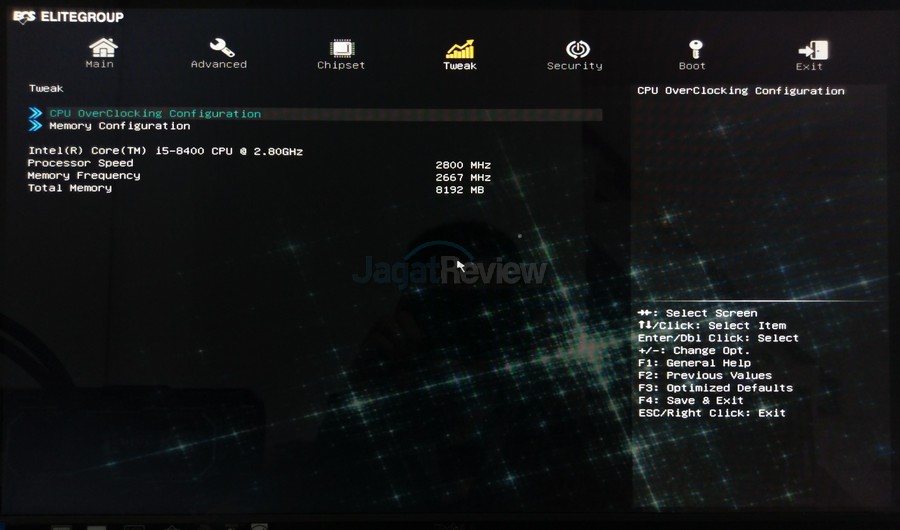900x530 pixels.
Task: Open the Security section icon
Action: point(576,48)
